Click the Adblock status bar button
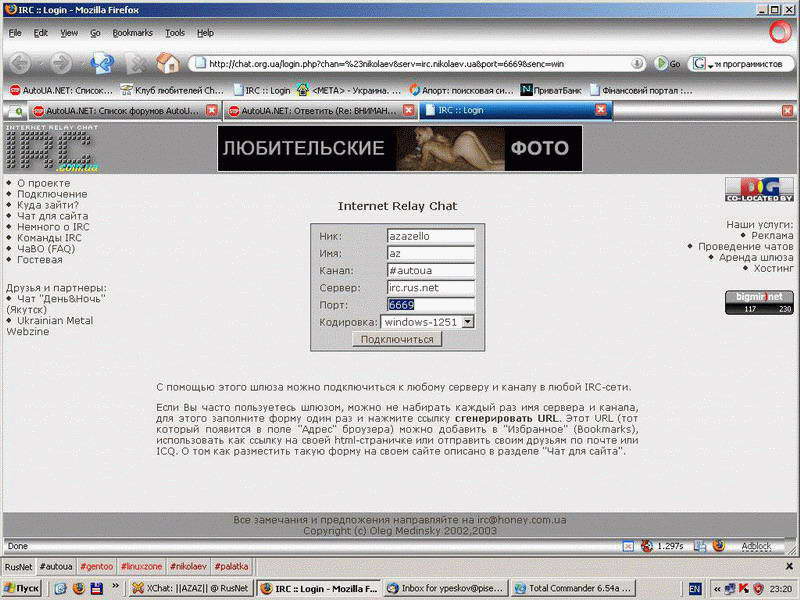Viewport: 800px width, 600px height. 755,546
